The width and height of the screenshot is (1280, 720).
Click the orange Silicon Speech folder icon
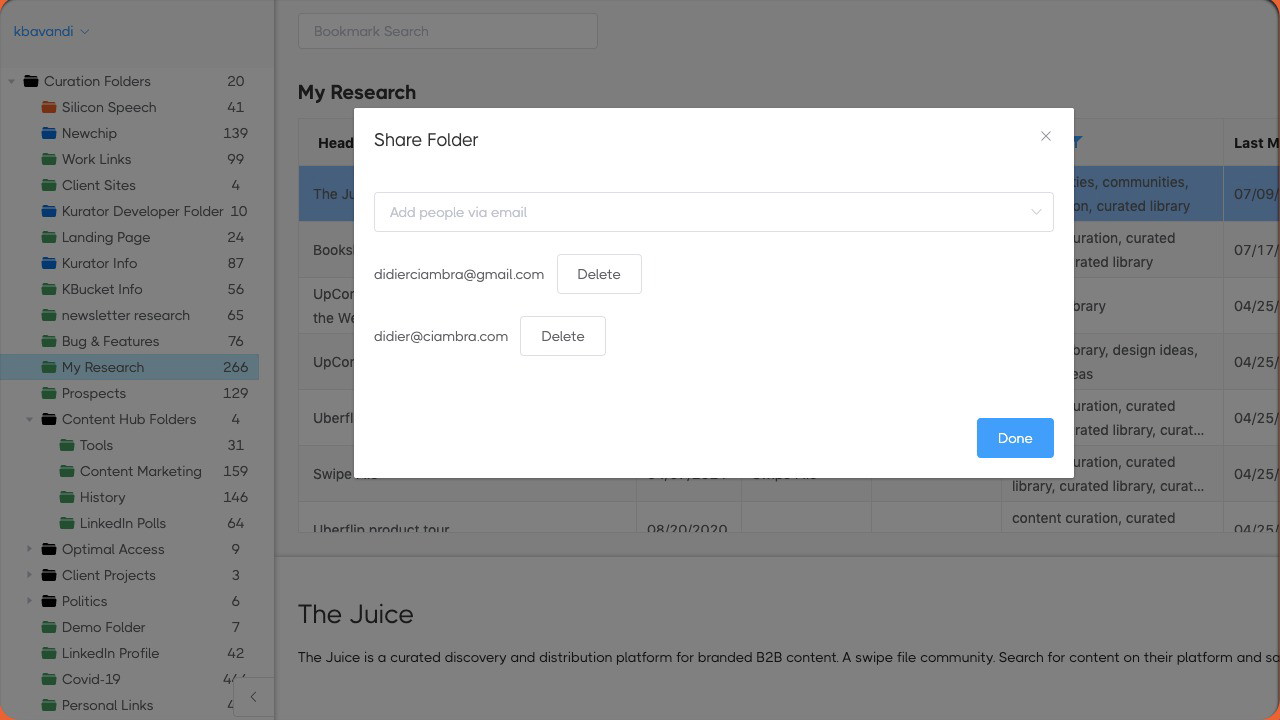pos(49,107)
